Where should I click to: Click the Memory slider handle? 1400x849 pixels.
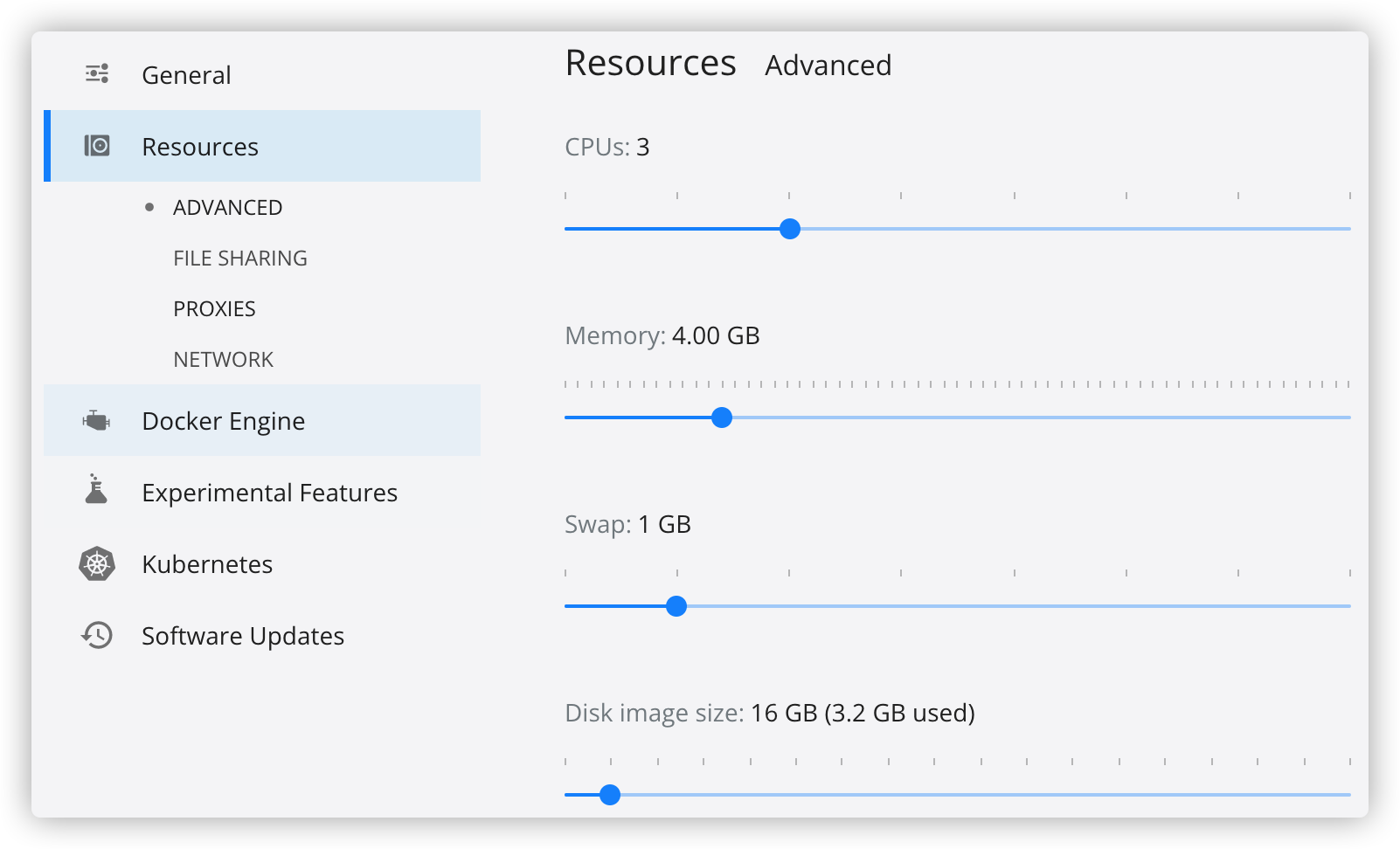(722, 418)
